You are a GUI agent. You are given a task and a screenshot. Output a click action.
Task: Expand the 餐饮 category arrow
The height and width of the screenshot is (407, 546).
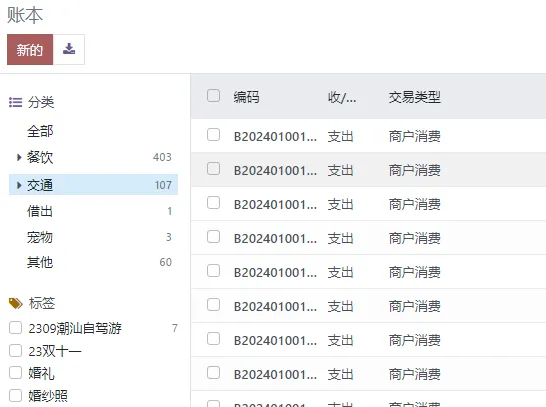(19, 157)
